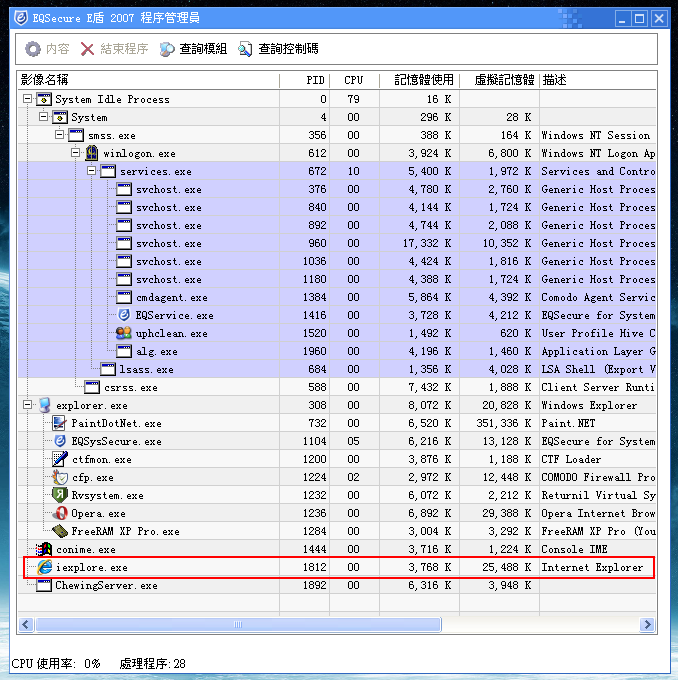Collapse the smss.exe tree node
The height and width of the screenshot is (680, 678).
click(x=59, y=135)
